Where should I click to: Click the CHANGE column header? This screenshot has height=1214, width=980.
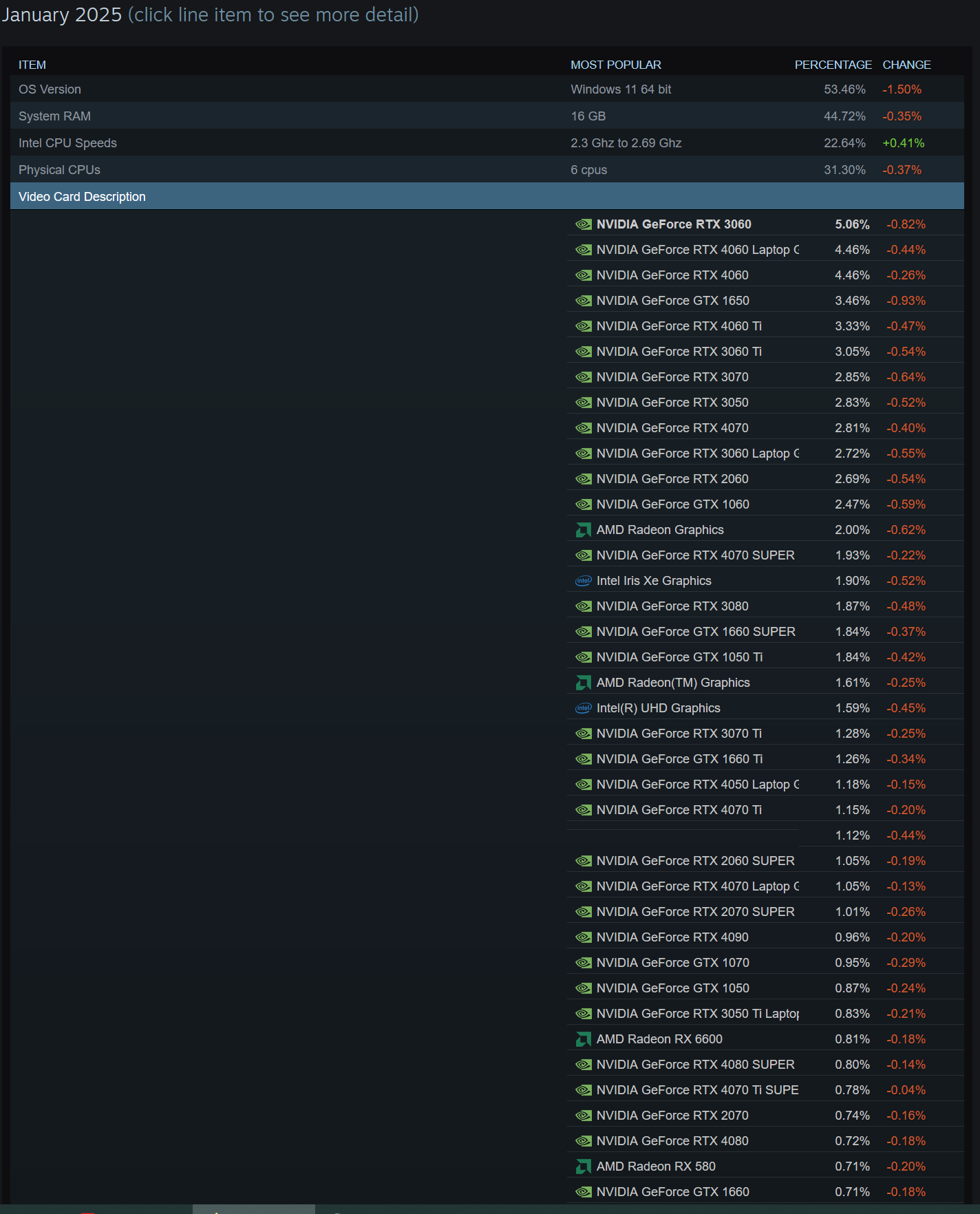tap(906, 65)
